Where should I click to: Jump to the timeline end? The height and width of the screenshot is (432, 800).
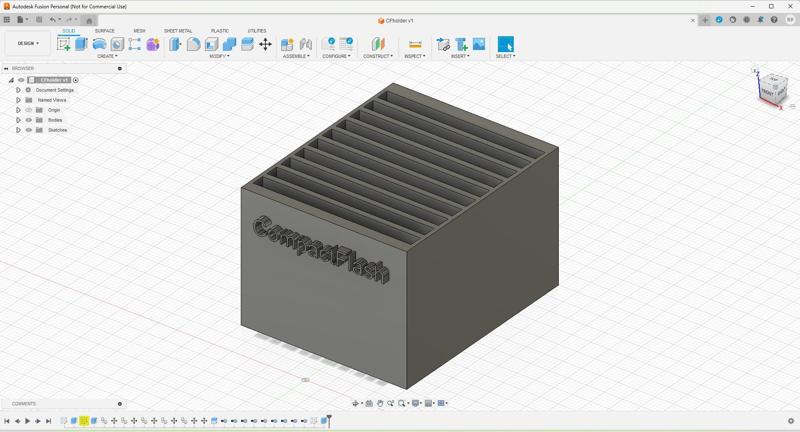(48, 421)
